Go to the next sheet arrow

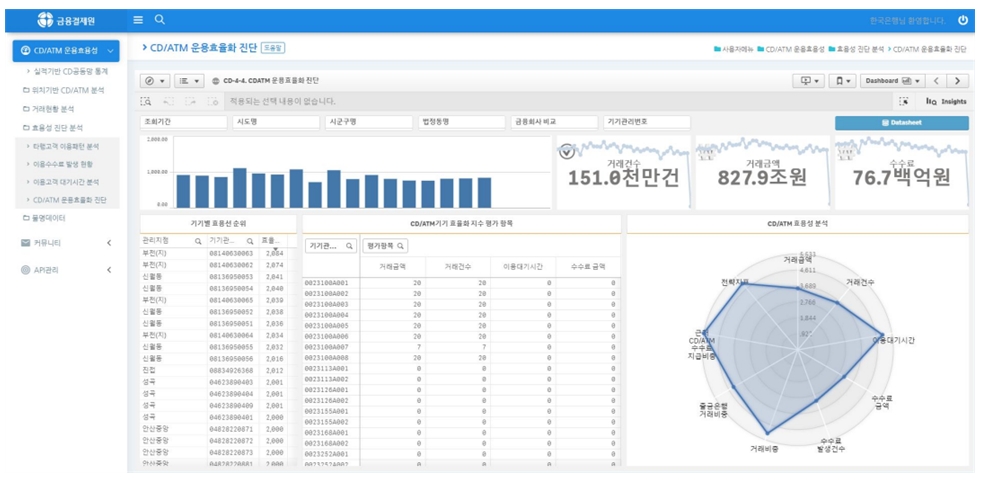(x=958, y=80)
